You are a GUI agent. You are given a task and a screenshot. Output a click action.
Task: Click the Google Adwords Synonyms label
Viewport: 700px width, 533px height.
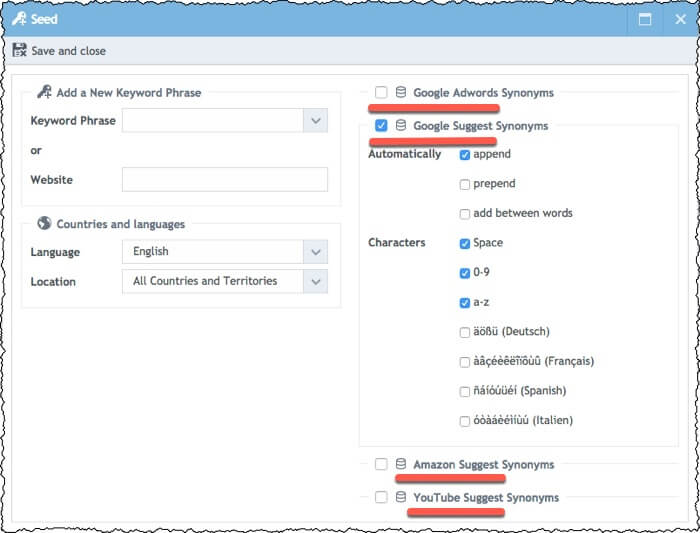pyautogui.click(x=483, y=92)
